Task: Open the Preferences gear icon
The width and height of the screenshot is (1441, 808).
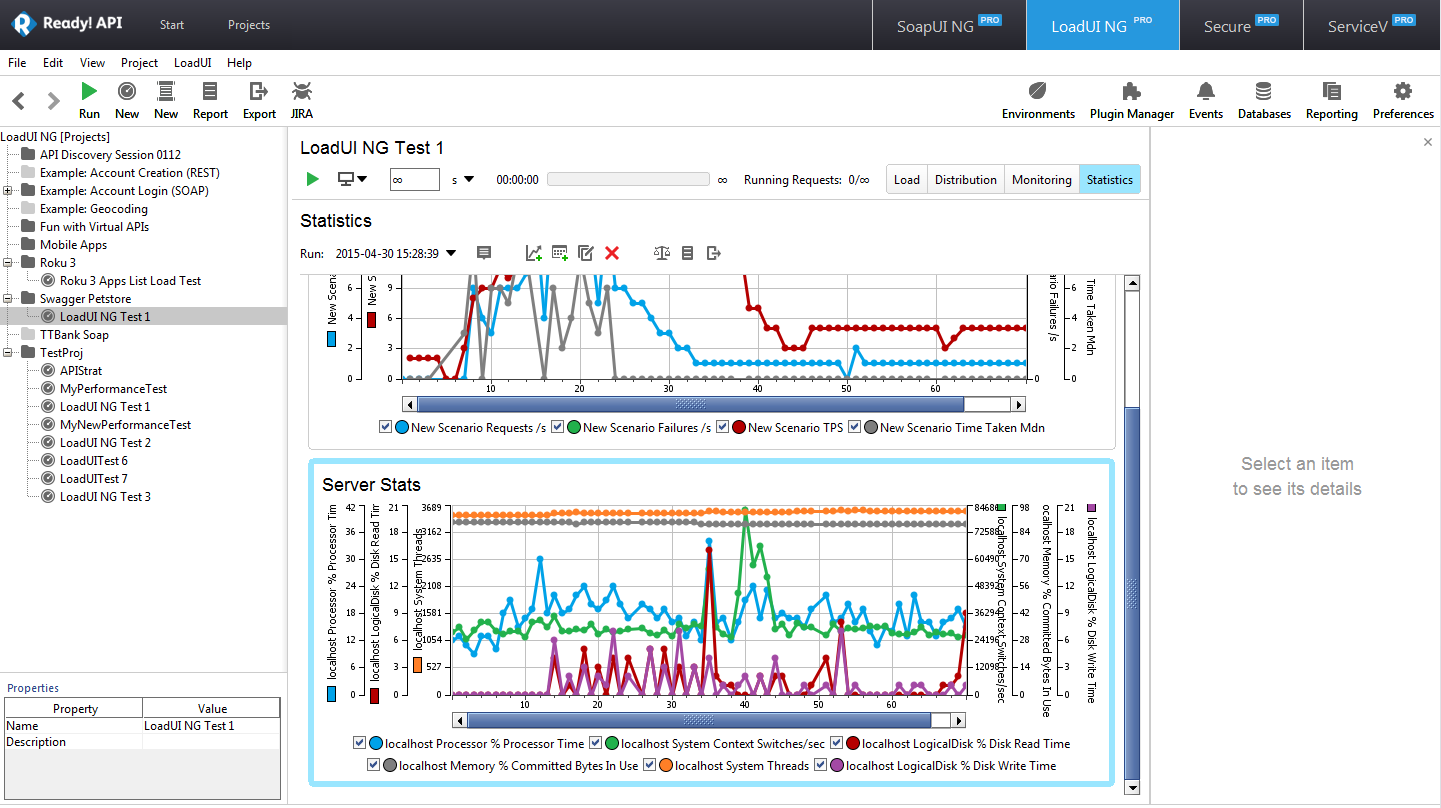Action: click(1402, 92)
